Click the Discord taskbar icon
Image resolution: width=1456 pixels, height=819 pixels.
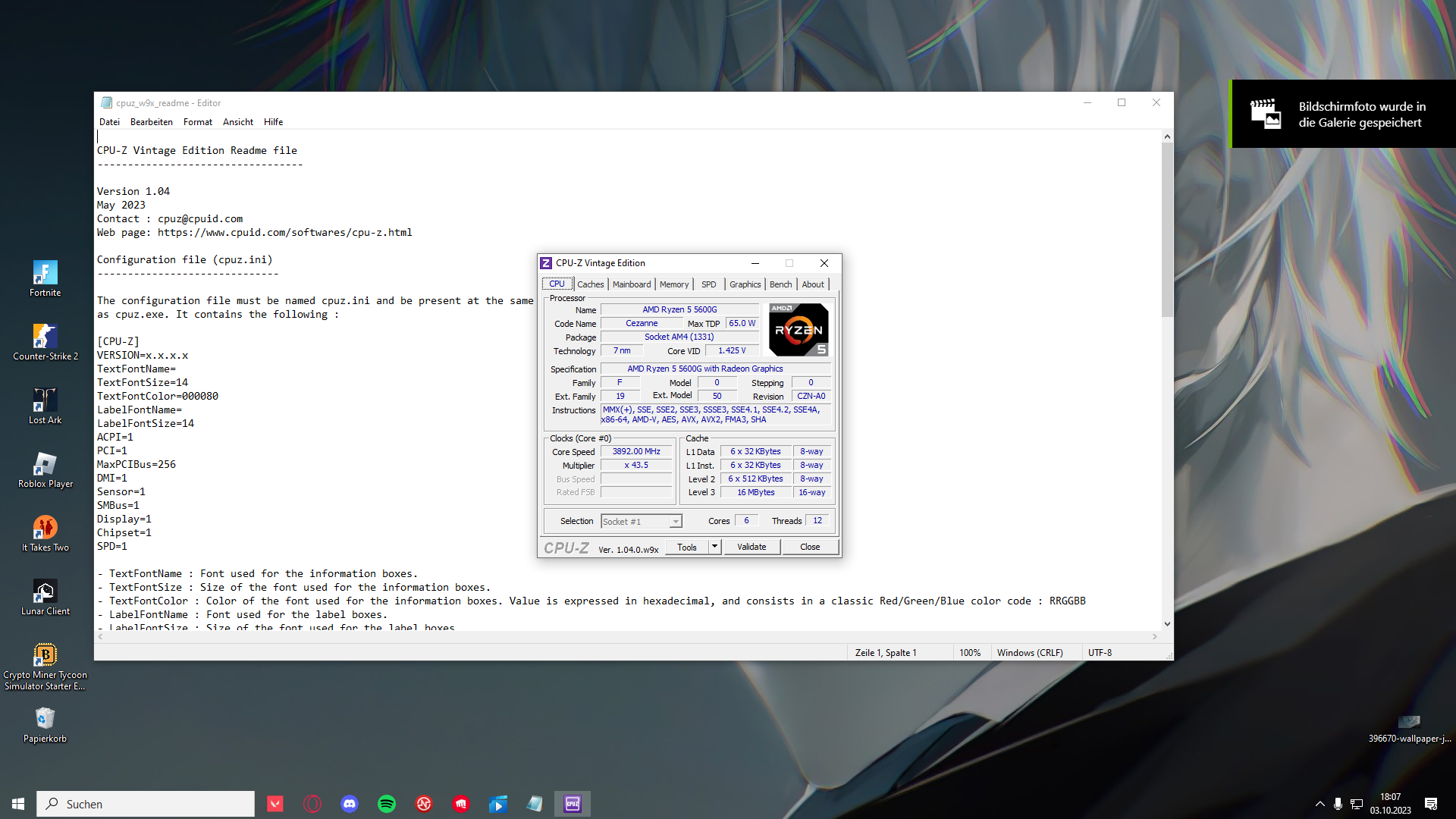[x=350, y=804]
